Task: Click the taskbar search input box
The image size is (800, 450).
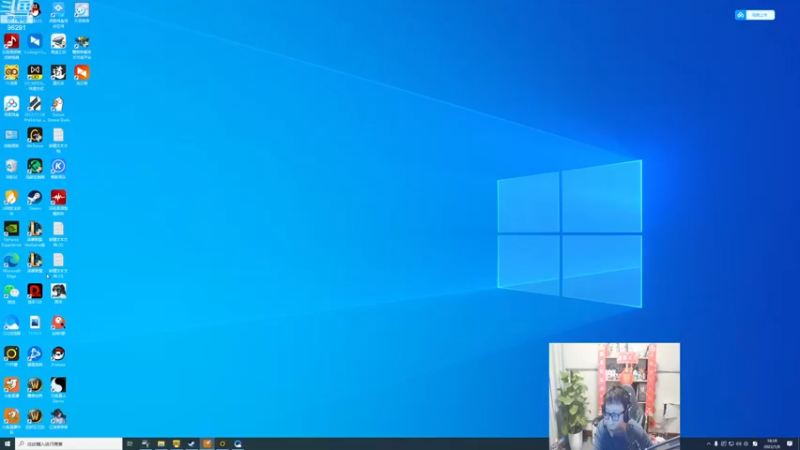Action: click(69, 444)
